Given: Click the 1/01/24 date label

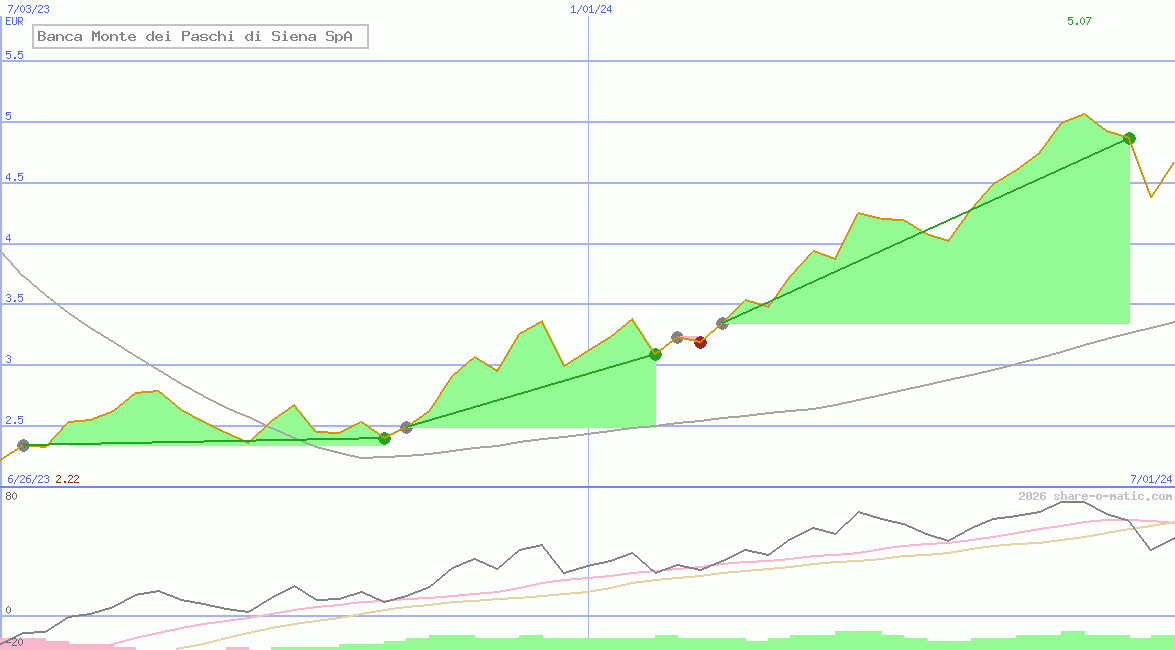Looking at the screenshot, I should [x=591, y=9].
